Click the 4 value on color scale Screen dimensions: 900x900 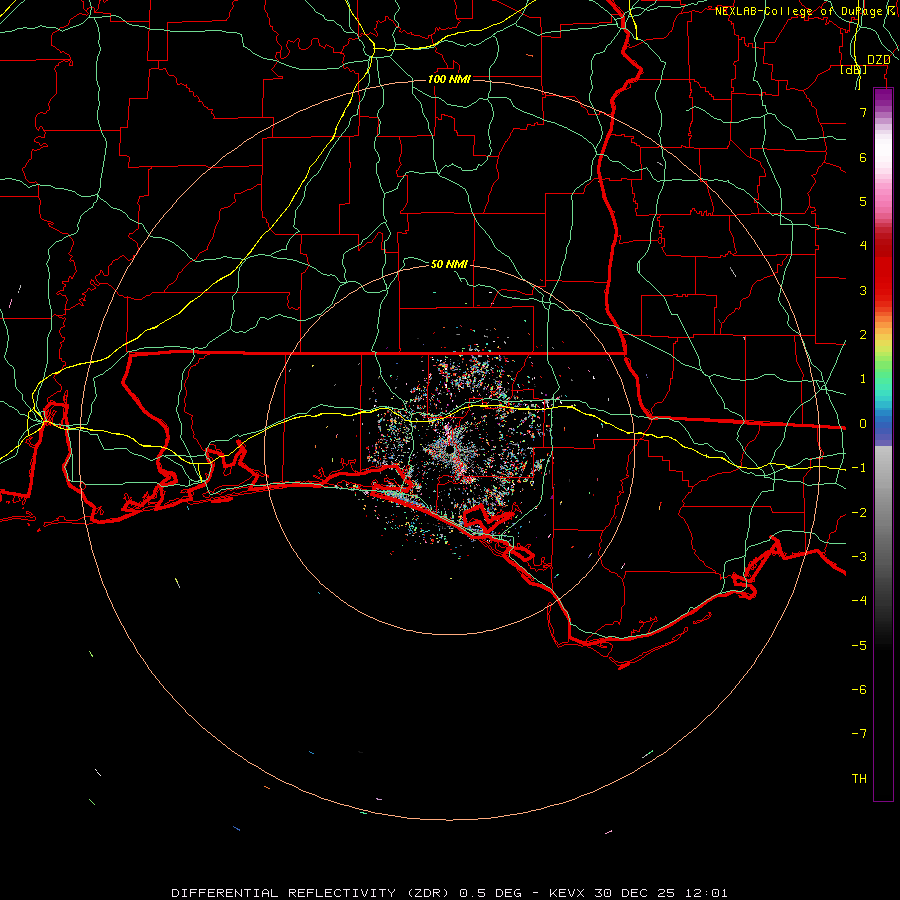point(863,246)
